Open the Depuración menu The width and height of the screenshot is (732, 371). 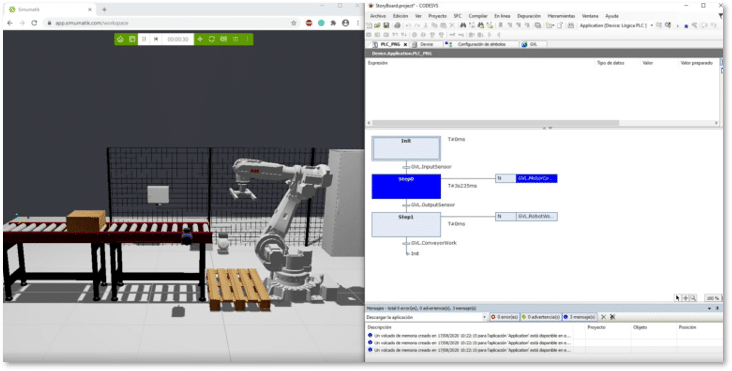pyautogui.click(x=529, y=16)
